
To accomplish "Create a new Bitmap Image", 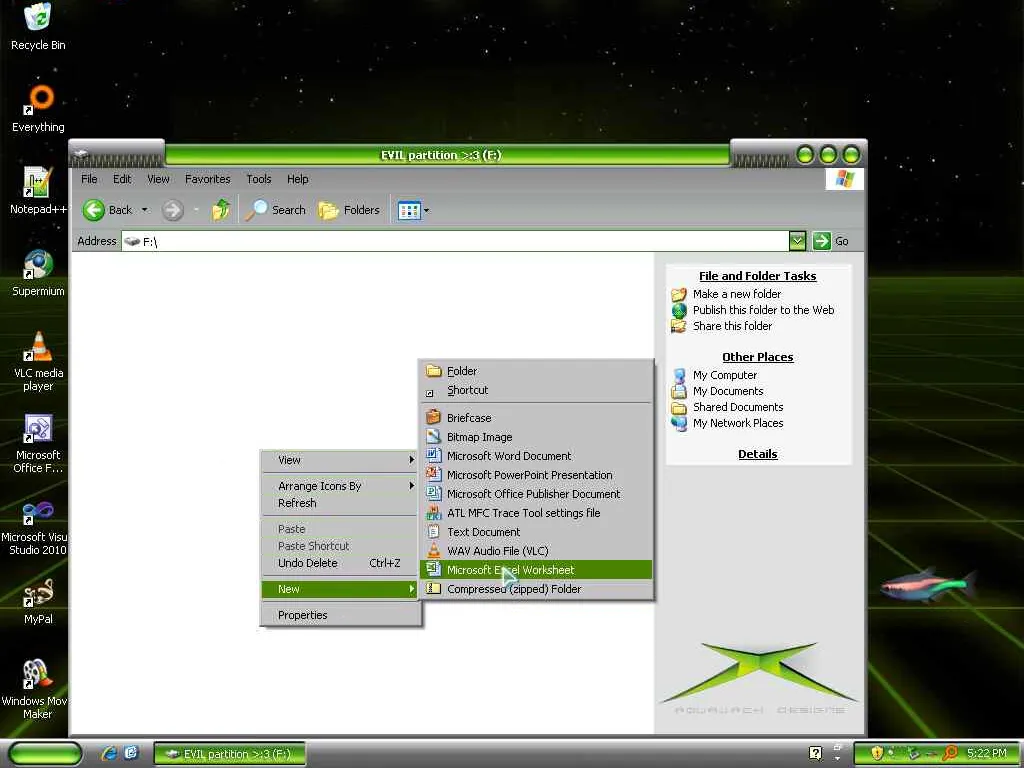I will click(536, 437).
